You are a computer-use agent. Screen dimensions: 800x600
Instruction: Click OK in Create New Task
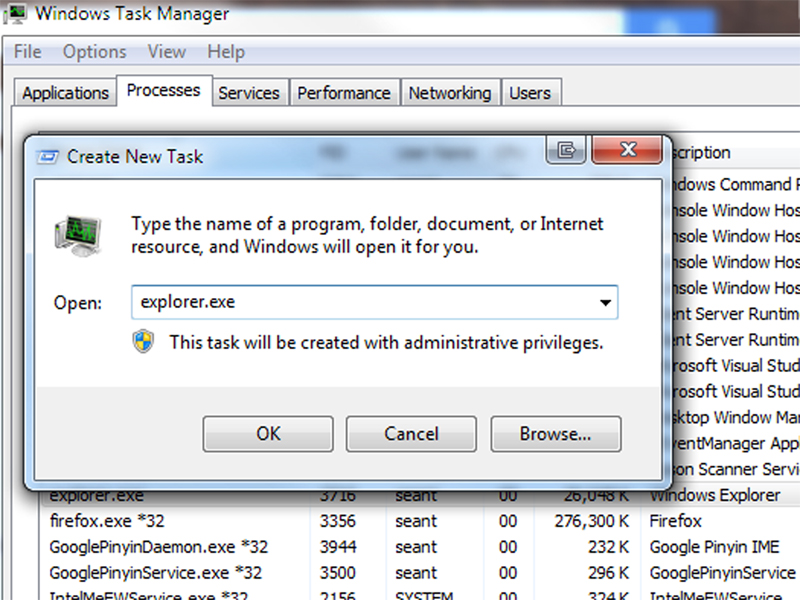(268, 434)
